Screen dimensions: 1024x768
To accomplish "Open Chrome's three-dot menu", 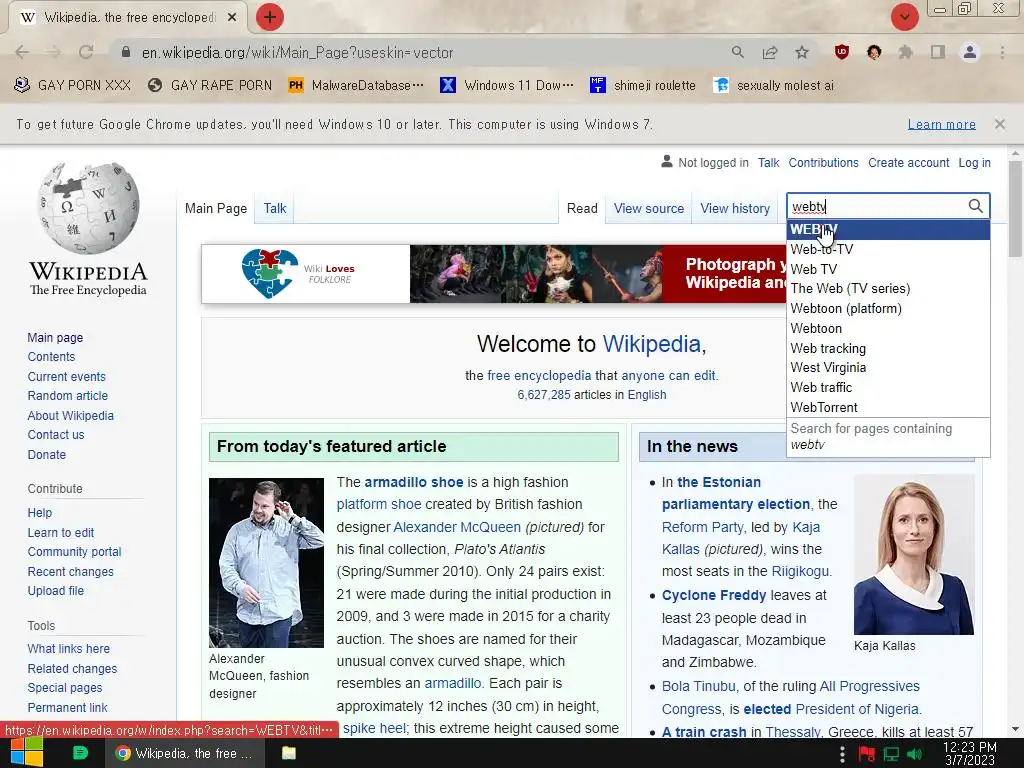I will click(x=1002, y=52).
